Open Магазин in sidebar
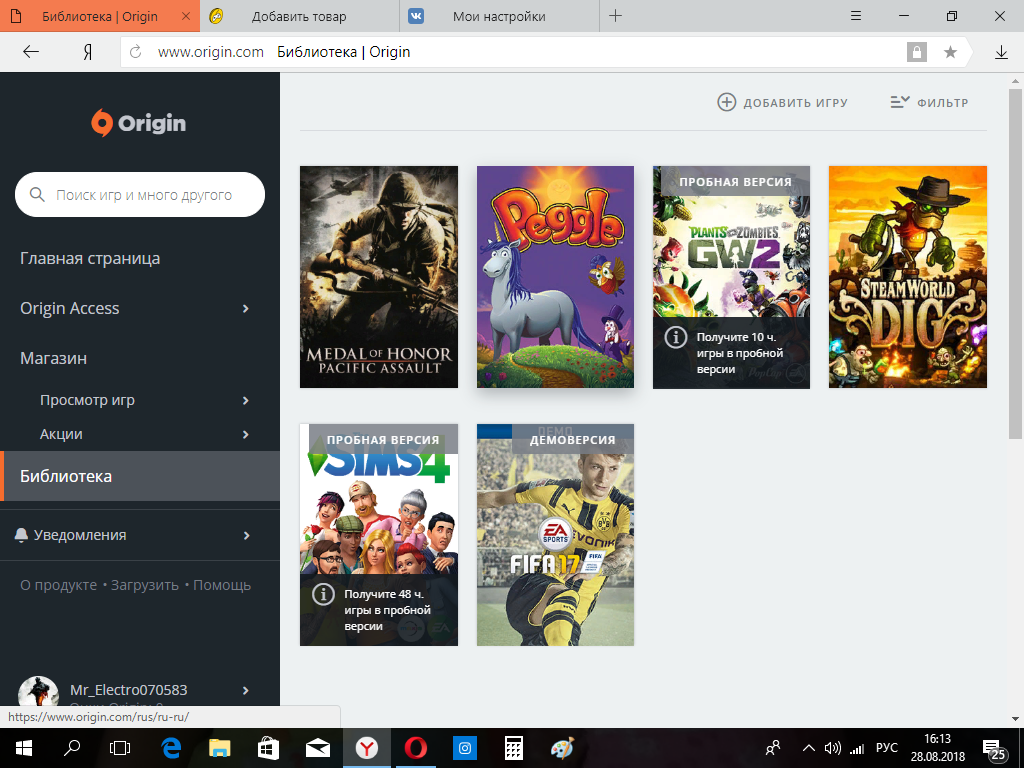Viewport: 1024px width, 768px height. [x=54, y=358]
